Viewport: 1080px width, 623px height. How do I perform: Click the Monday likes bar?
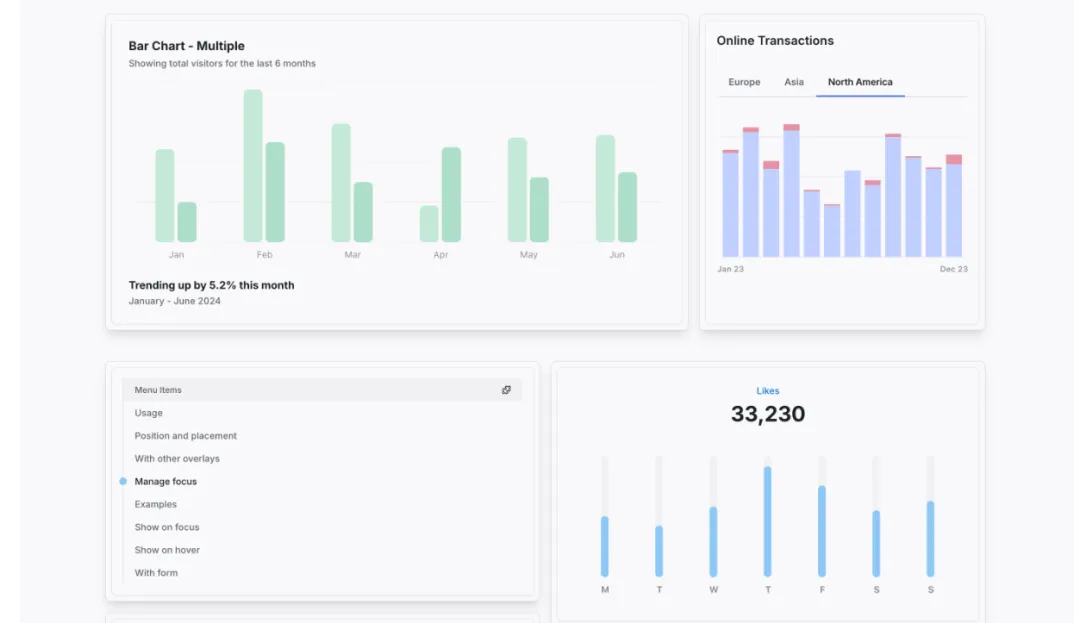(605, 546)
